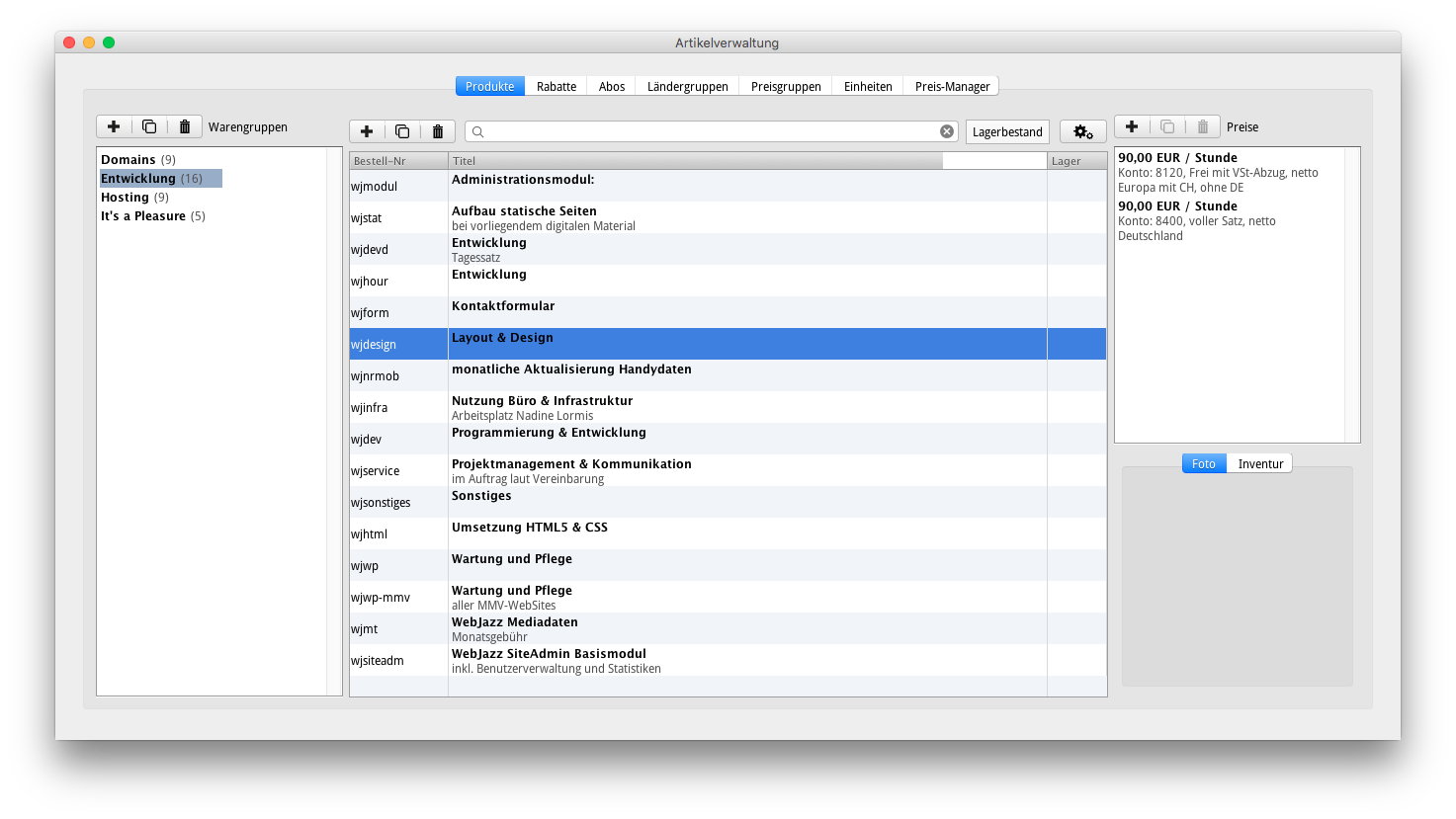Select the Hosting product group
Viewport: 1456px width, 819px height.
(x=134, y=197)
